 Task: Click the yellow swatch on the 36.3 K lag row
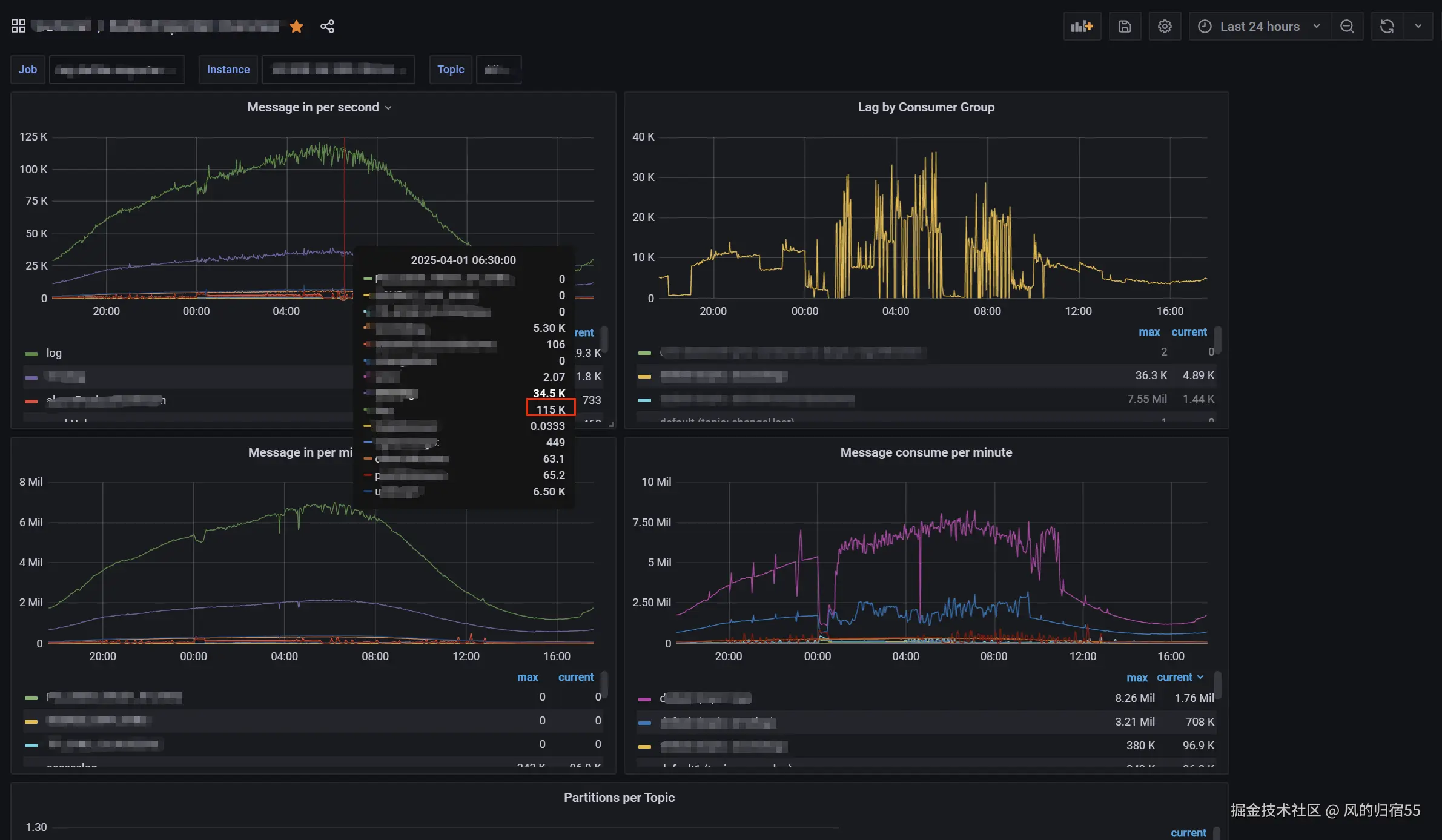[644, 376]
